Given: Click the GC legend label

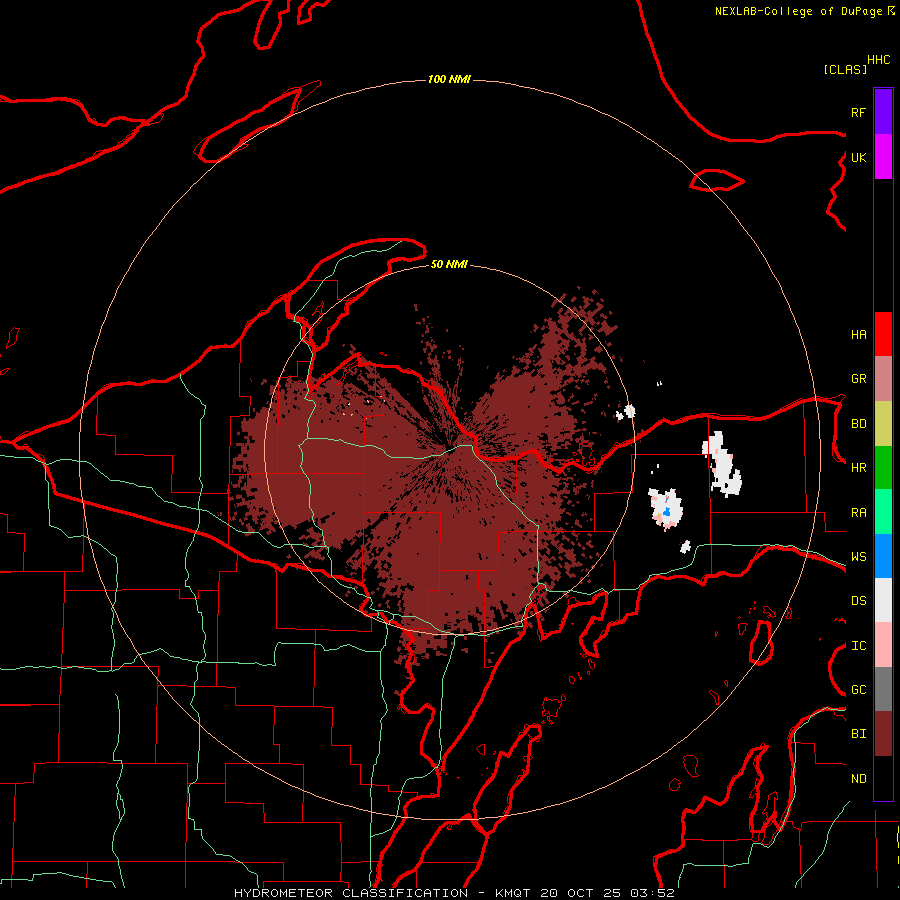Looking at the screenshot, I should pyautogui.click(x=858, y=689).
